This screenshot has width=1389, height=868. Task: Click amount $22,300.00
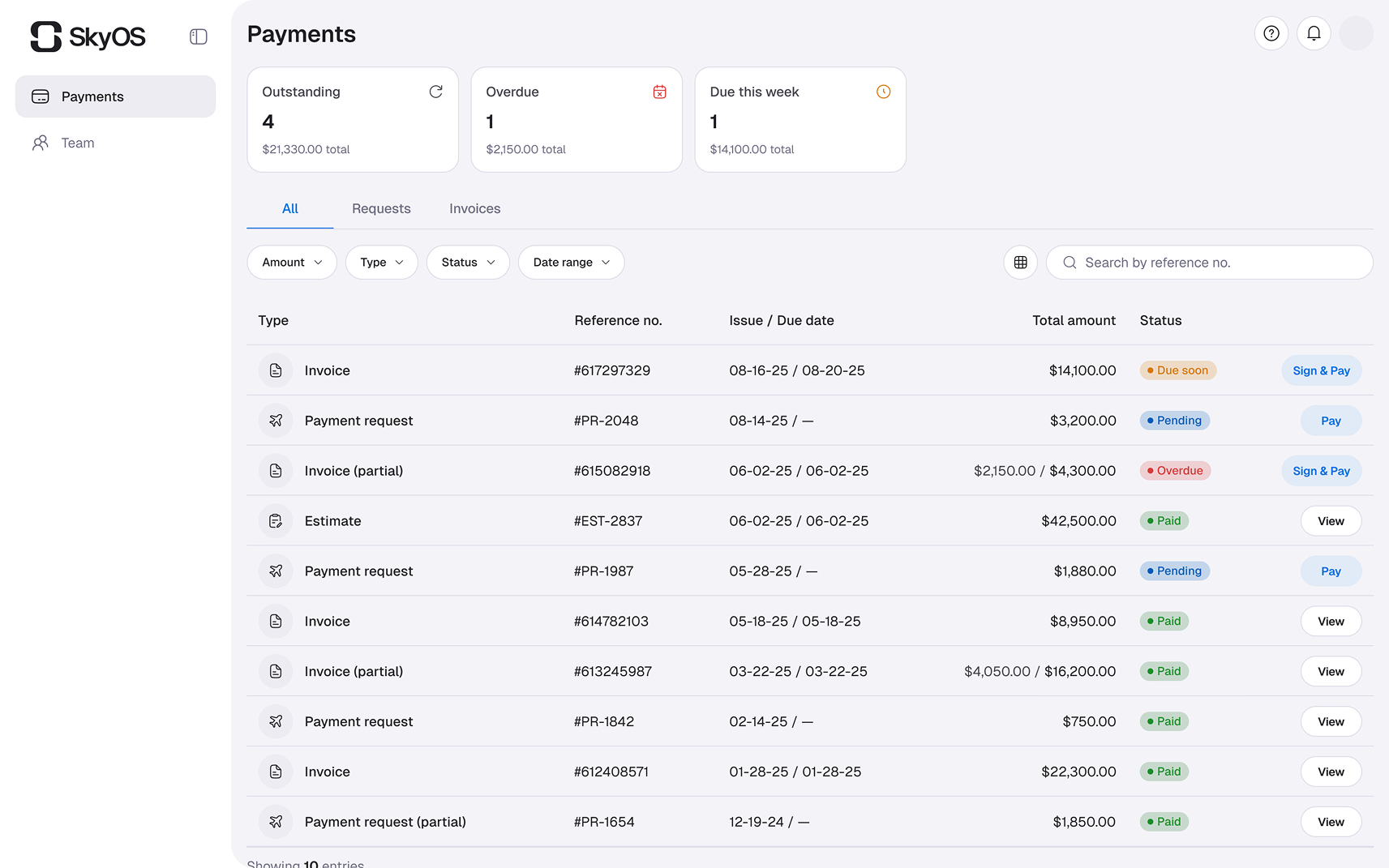click(1078, 772)
